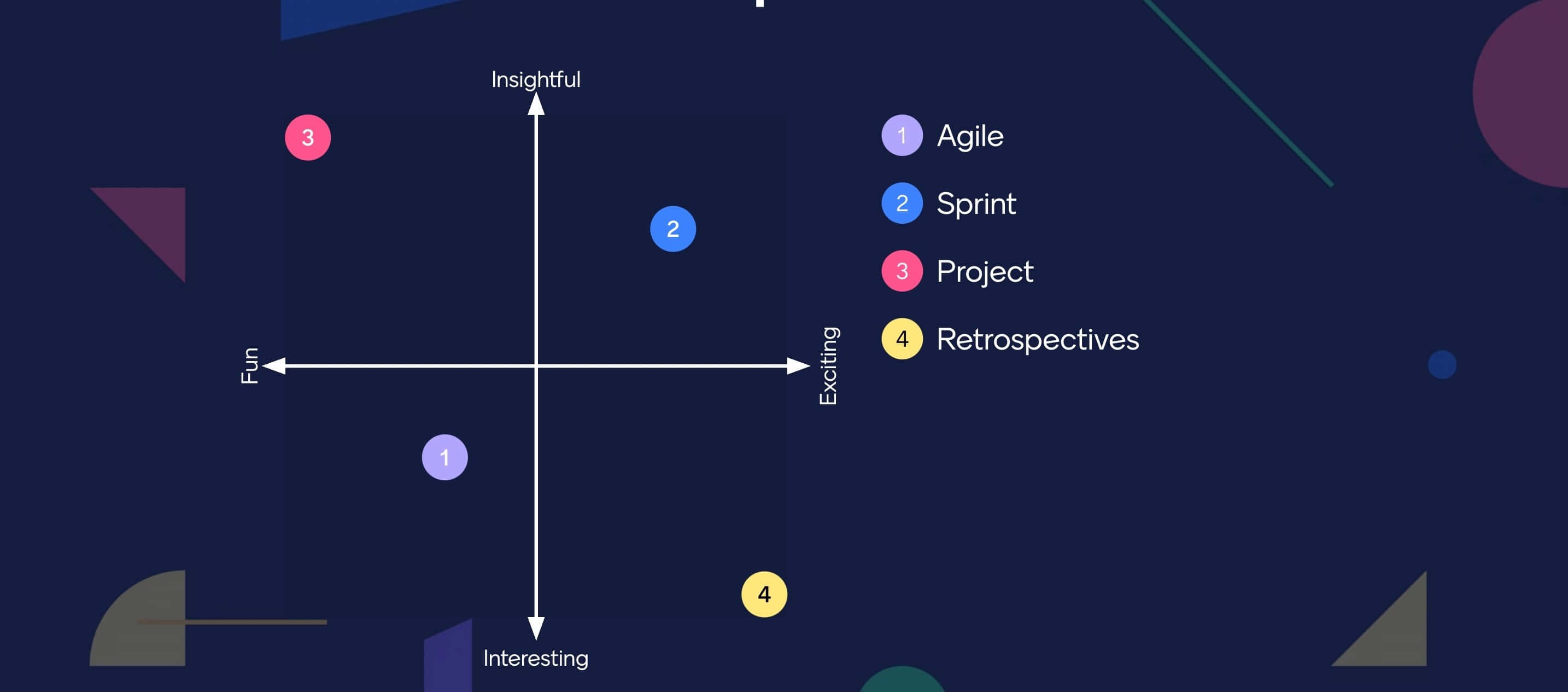The height and width of the screenshot is (692, 1568).
Task: Click the blue legend circle beside Sprint
Action: point(902,203)
